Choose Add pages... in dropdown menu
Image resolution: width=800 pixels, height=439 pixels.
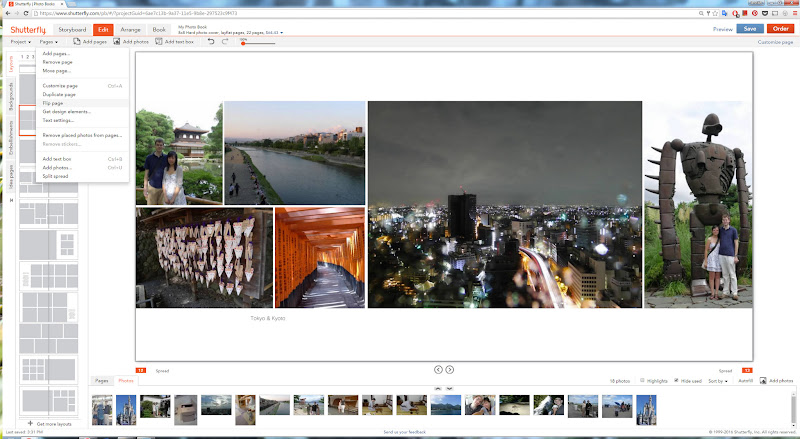pos(82,53)
